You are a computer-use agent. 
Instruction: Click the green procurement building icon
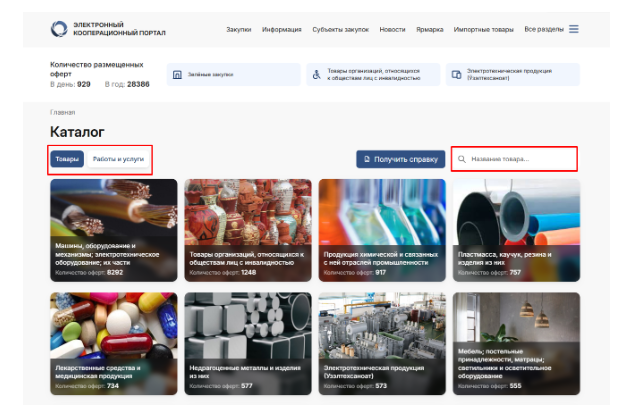pyautogui.click(x=177, y=75)
